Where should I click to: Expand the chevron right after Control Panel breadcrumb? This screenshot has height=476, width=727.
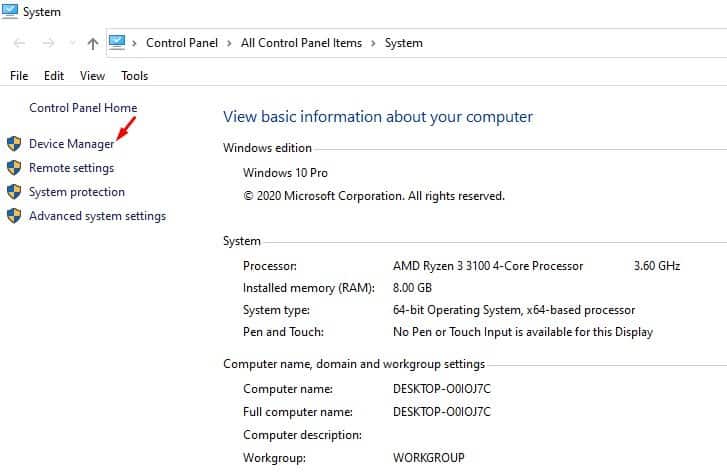point(229,43)
